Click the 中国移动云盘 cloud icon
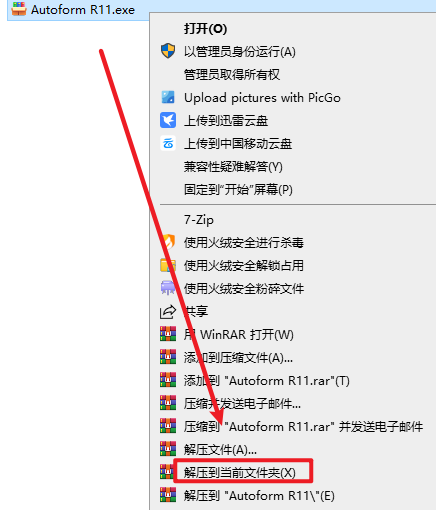This screenshot has height=510, width=436. pyautogui.click(x=168, y=143)
